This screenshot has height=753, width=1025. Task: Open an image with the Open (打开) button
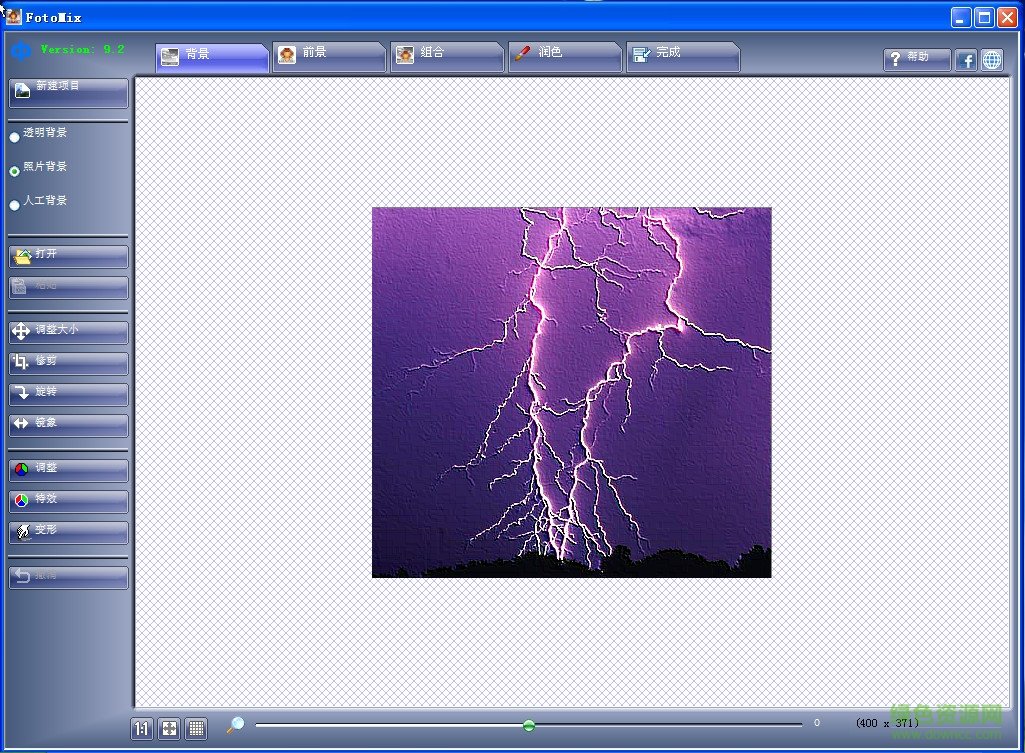67,256
